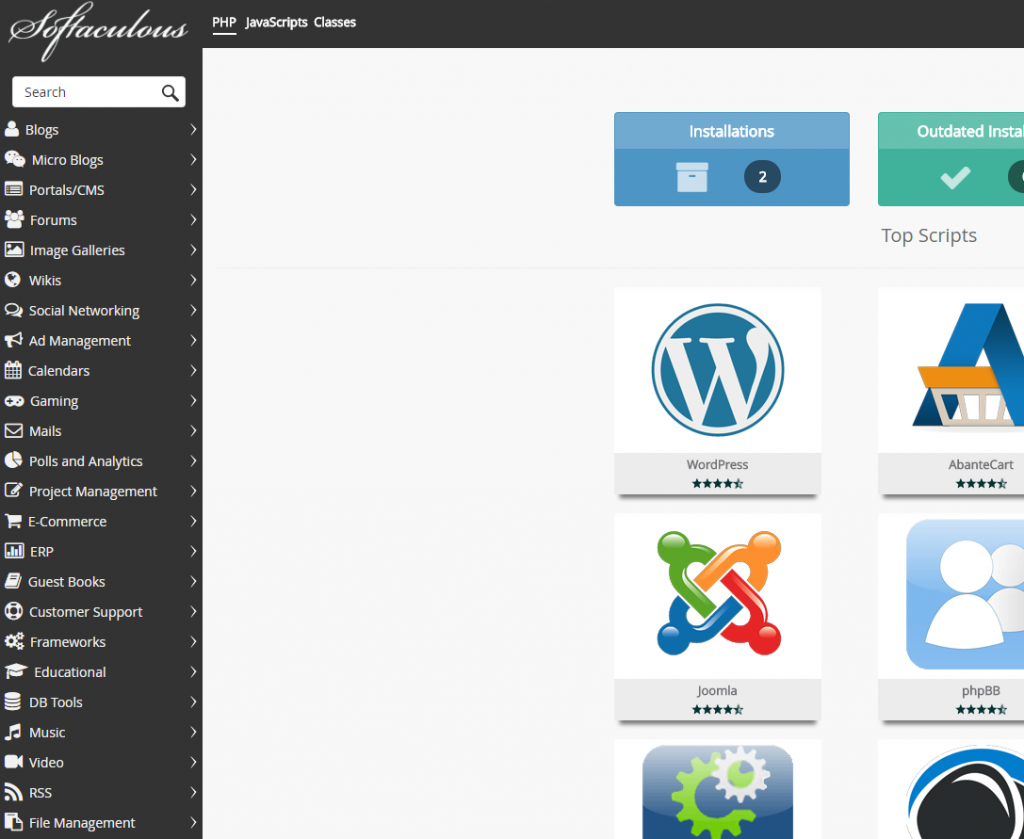Click the Guest Books book icon
The height and width of the screenshot is (839, 1024).
coord(13,581)
